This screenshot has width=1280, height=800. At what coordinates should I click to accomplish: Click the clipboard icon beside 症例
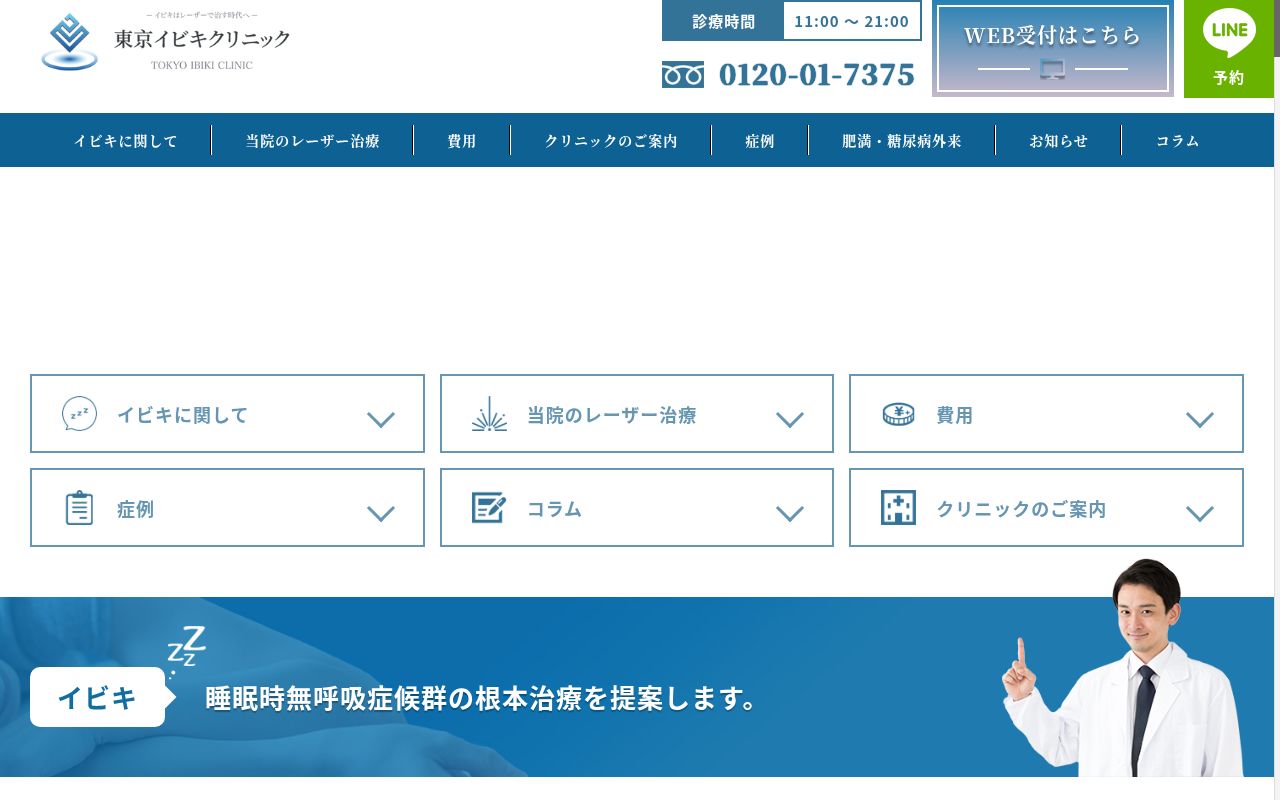tap(79, 508)
